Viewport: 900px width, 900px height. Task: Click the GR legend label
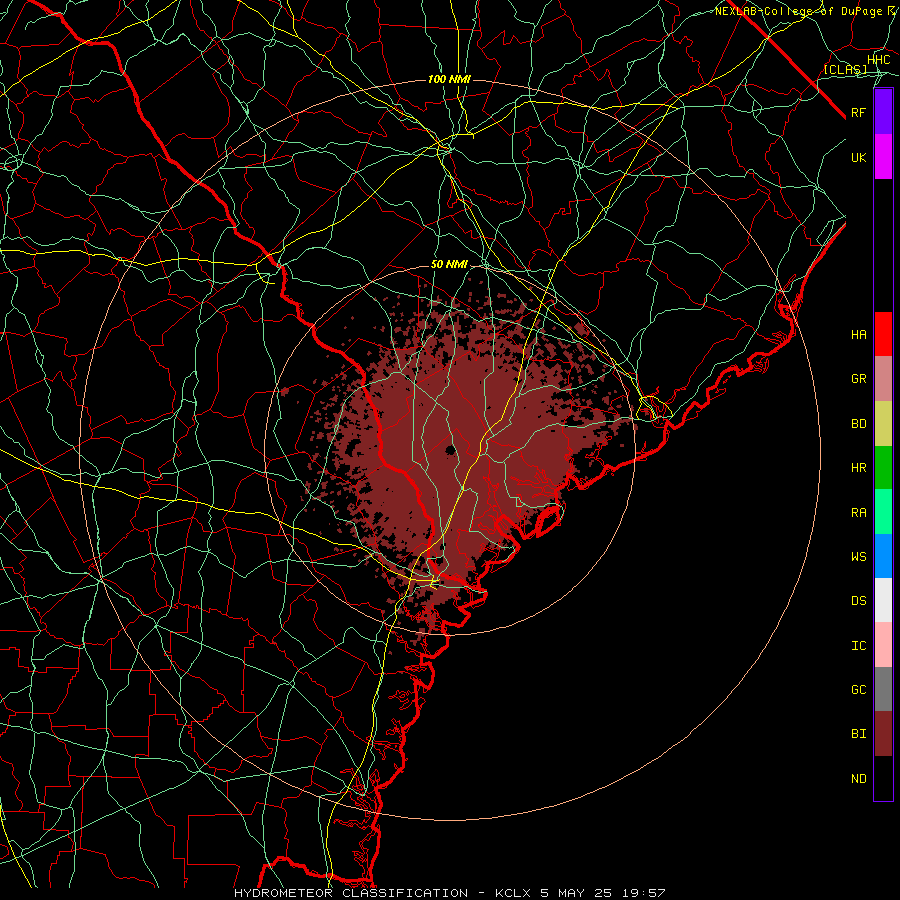tap(859, 379)
